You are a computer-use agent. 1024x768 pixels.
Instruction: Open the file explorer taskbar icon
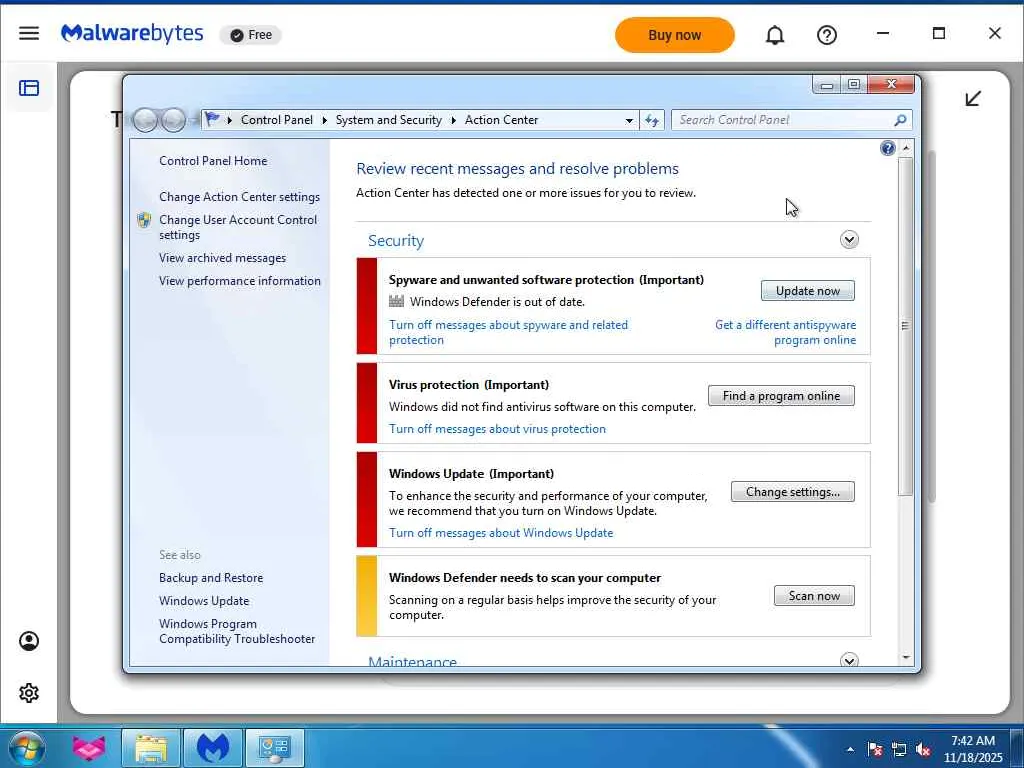151,748
